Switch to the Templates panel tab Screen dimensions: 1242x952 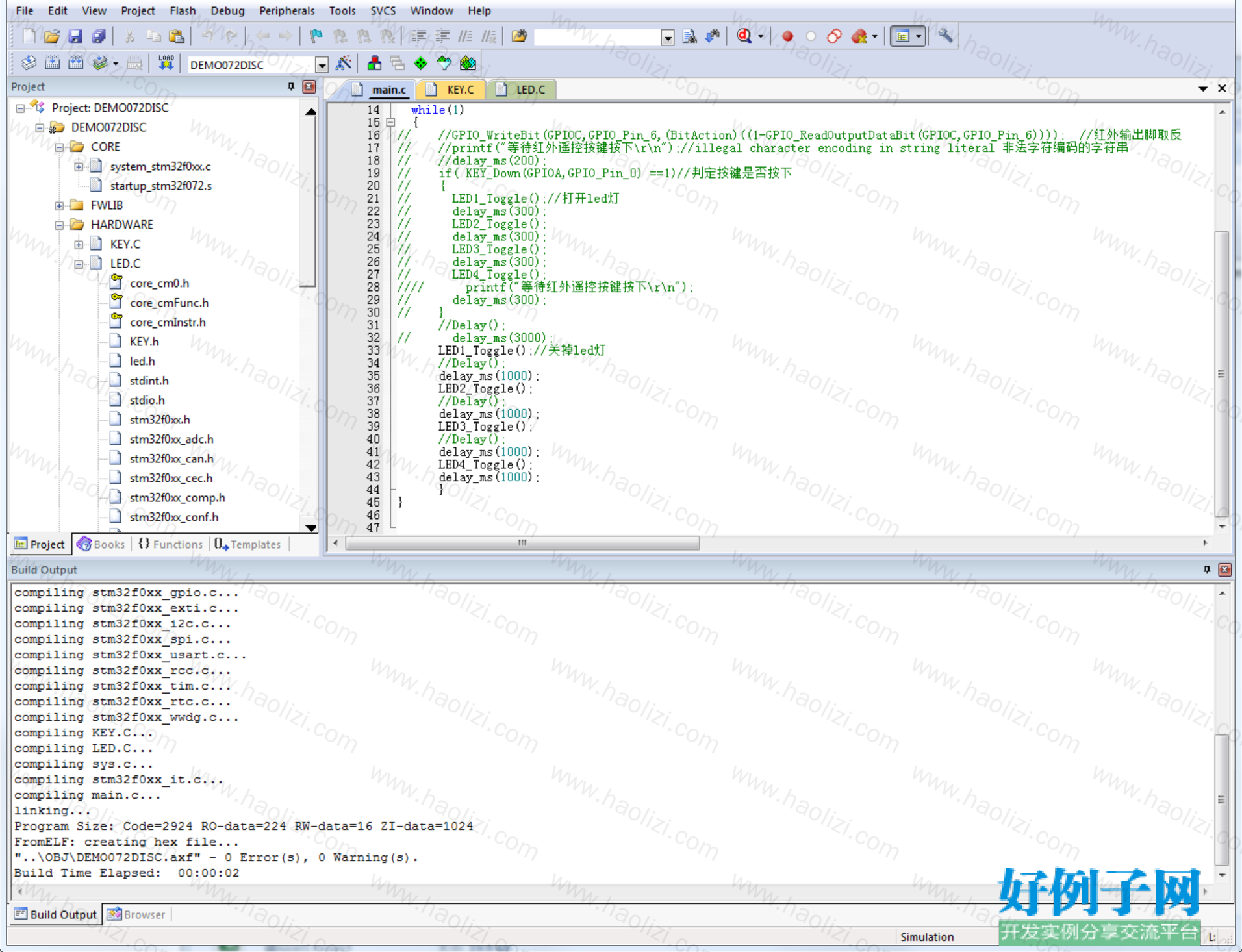247,544
